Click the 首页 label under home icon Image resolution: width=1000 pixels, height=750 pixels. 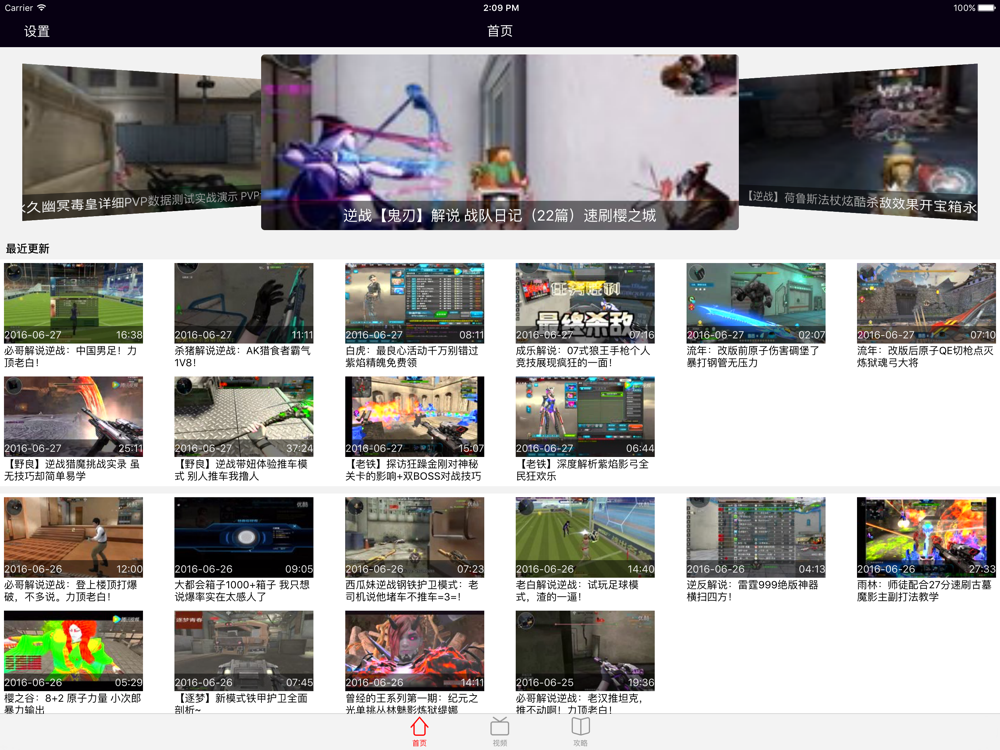(x=419, y=743)
